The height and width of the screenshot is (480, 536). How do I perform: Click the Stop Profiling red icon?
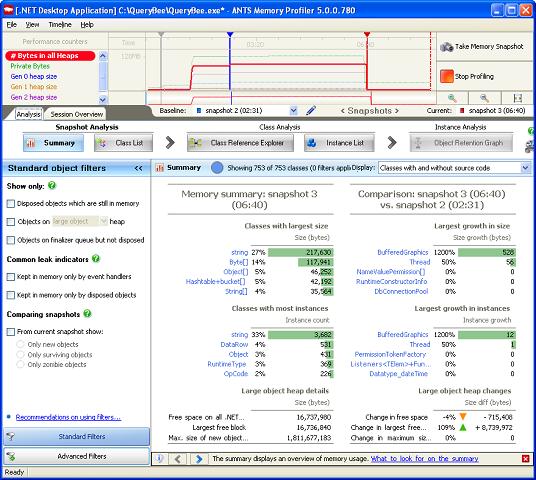click(x=446, y=76)
